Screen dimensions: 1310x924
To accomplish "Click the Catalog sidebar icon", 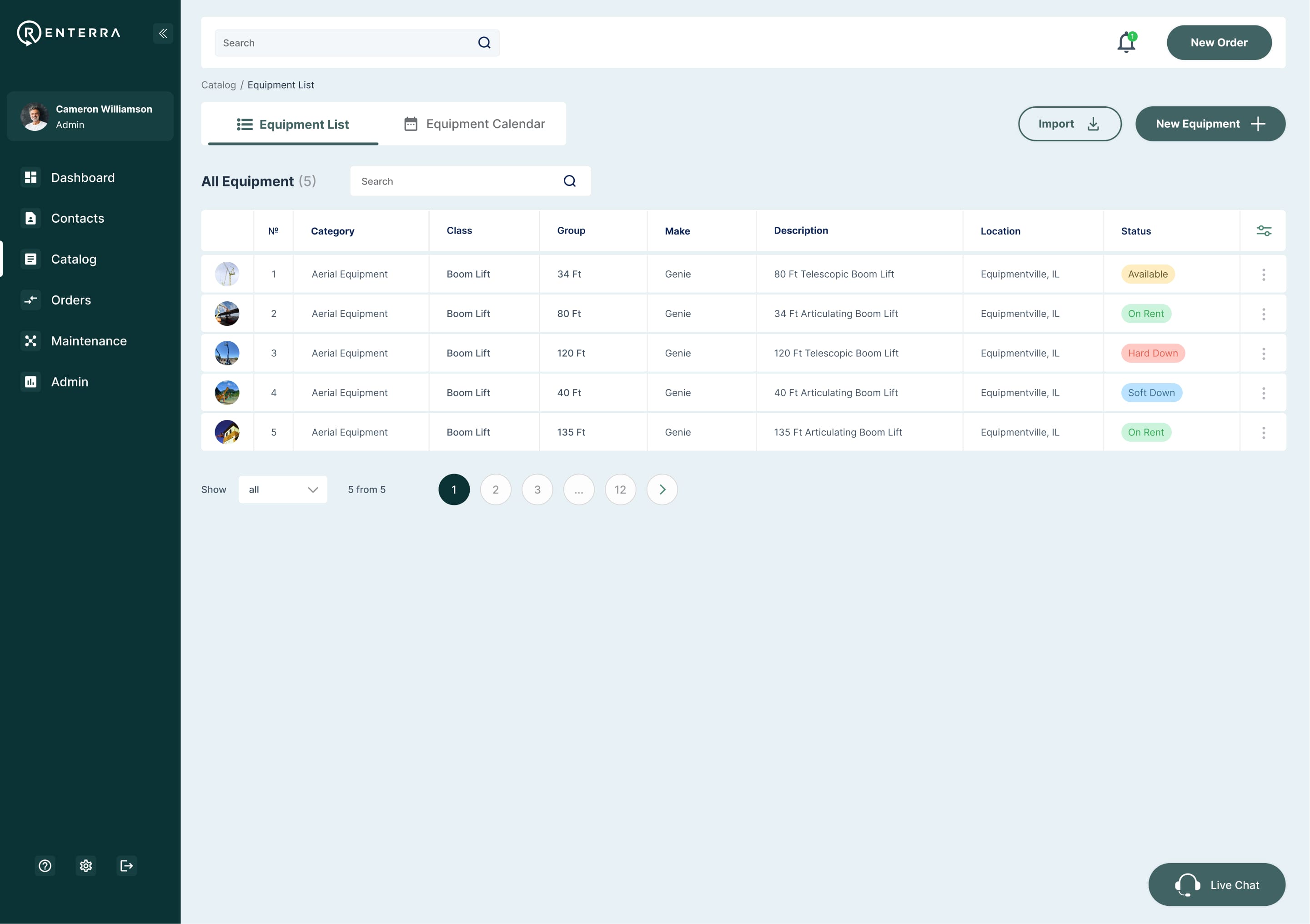I will (x=31, y=259).
